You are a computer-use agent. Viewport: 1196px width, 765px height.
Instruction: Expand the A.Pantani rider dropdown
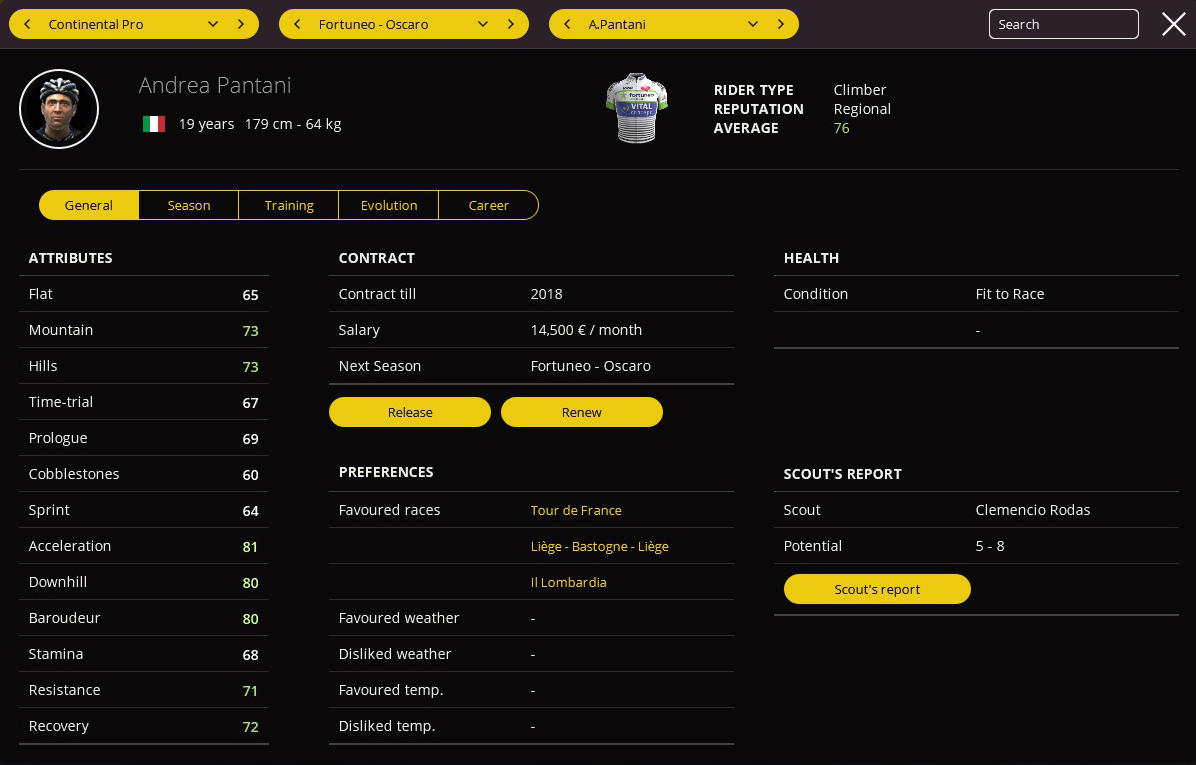pyautogui.click(x=753, y=24)
